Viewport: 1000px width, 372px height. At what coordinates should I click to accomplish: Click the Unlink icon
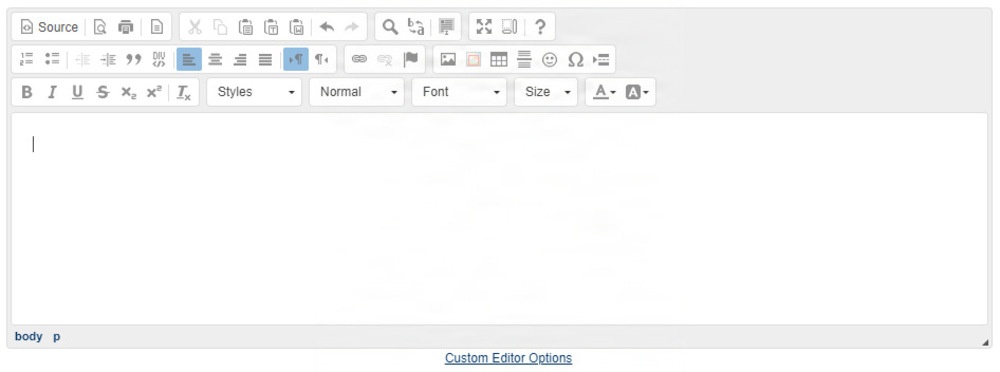(x=385, y=59)
